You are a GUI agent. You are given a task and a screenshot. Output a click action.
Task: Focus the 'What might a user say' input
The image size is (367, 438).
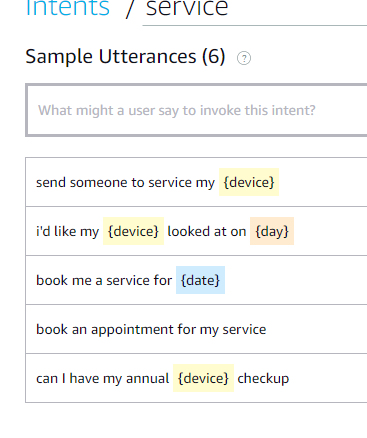tap(197, 110)
